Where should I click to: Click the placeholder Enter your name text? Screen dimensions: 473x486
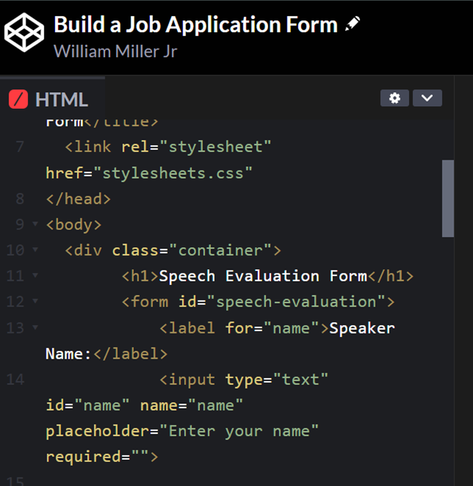point(239,431)
